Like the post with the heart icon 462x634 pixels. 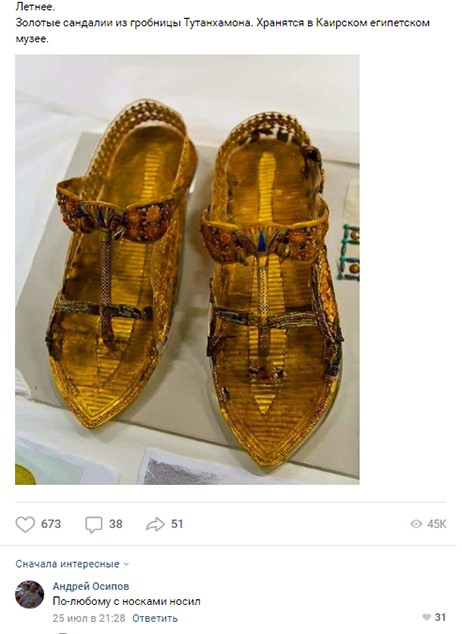pyautogui.click(x=25, y=524)
